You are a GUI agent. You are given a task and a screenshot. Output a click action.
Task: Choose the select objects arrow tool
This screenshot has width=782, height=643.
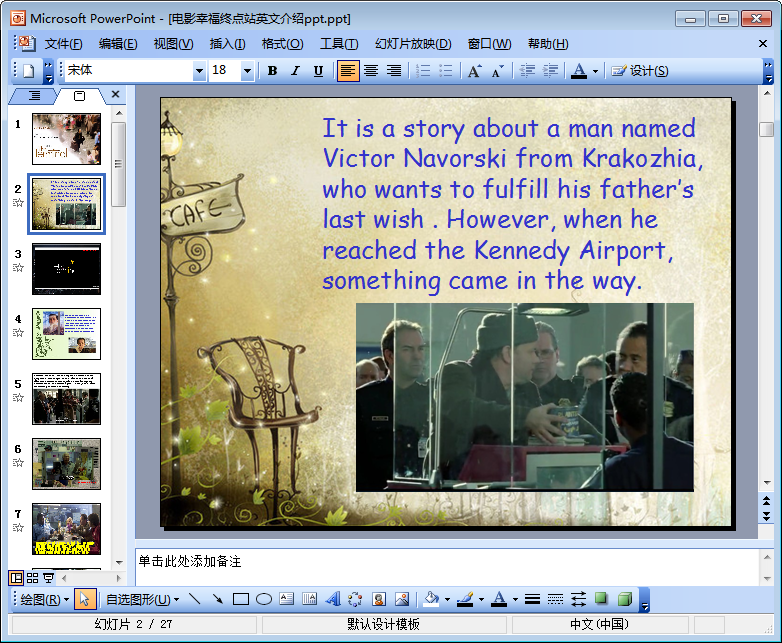click(x=85, y=599)
